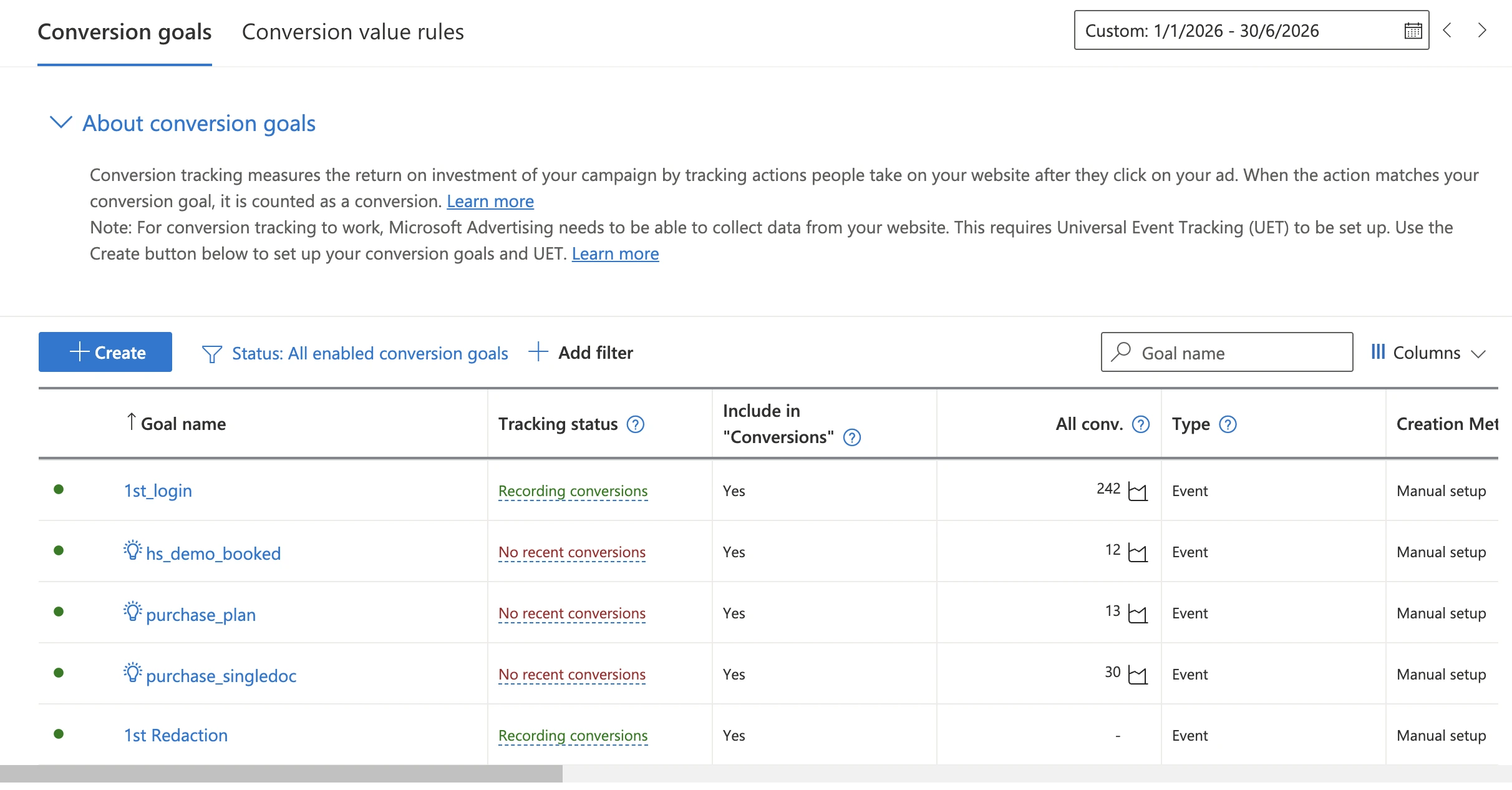Image resolution: width=1512 pixels, height=790 pixels.
Task: Click the filter funnel icon
Action: pyautogui.click(x=212, y=354)
